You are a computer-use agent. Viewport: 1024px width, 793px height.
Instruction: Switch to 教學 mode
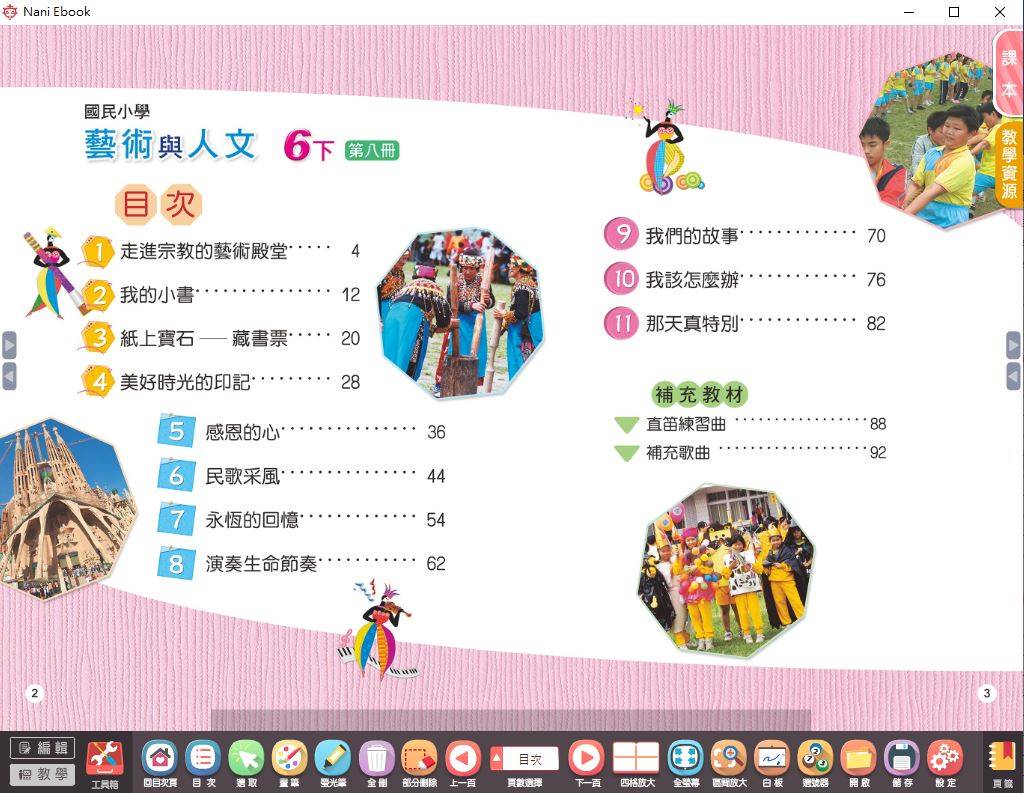(42, 775)
